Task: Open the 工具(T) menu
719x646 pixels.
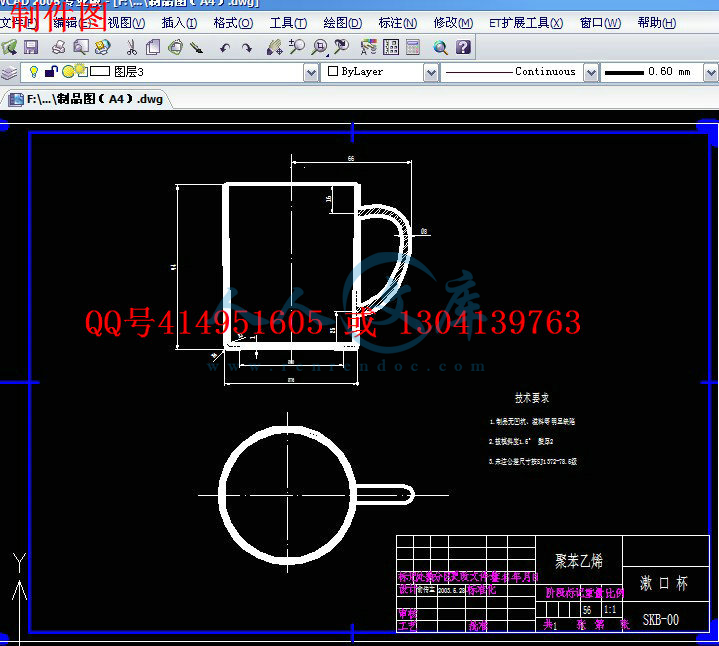Action: (288, 23)
